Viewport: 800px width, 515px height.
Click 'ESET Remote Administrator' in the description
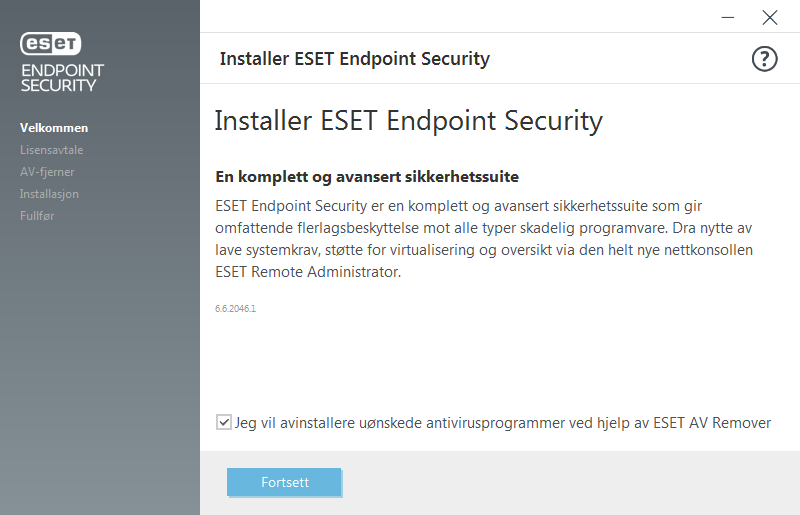pyautogui.click(x=308, y=272)
